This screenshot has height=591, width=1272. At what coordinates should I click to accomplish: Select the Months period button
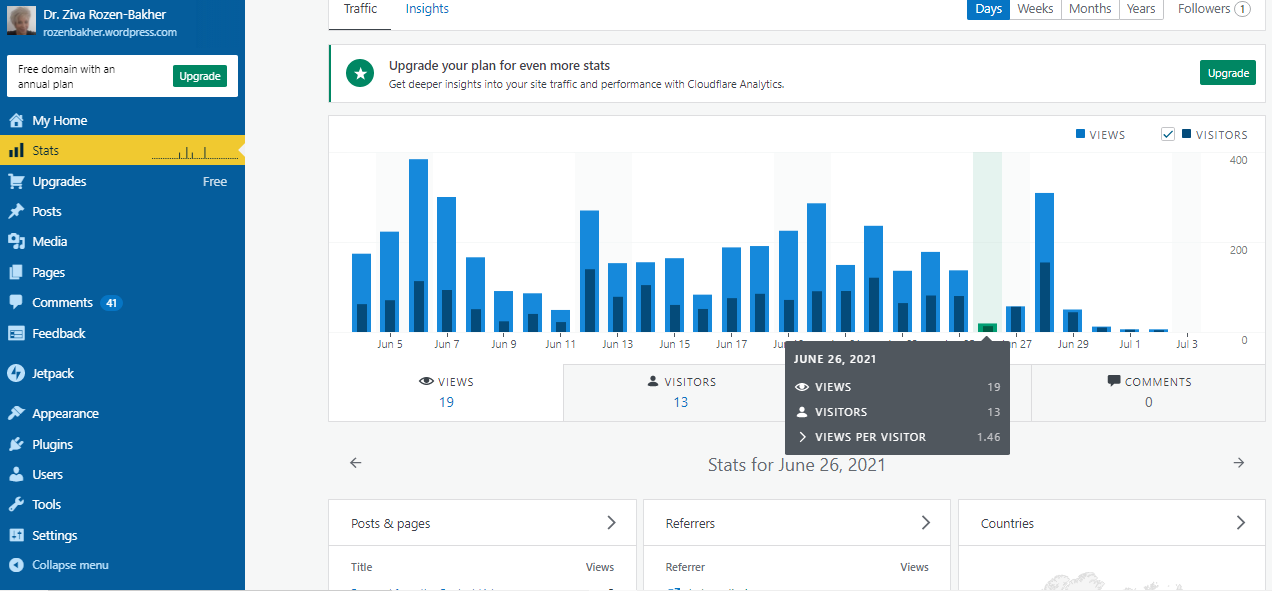tap(1090, 9)
